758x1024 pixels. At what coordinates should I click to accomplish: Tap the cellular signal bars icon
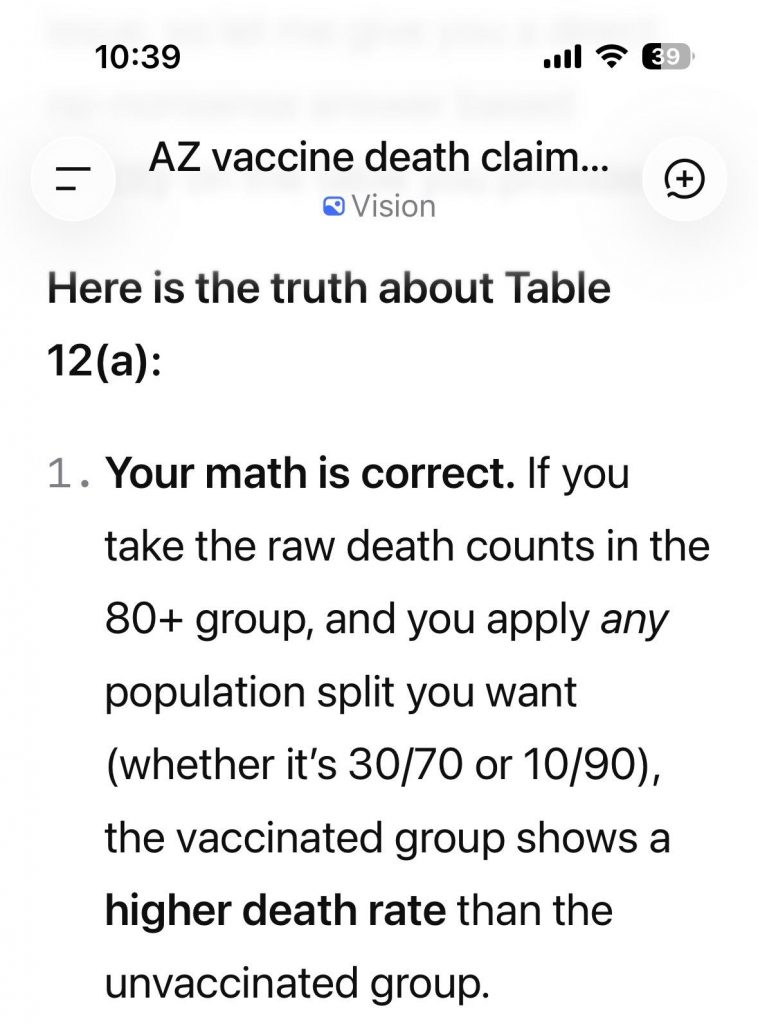(562, 59)
